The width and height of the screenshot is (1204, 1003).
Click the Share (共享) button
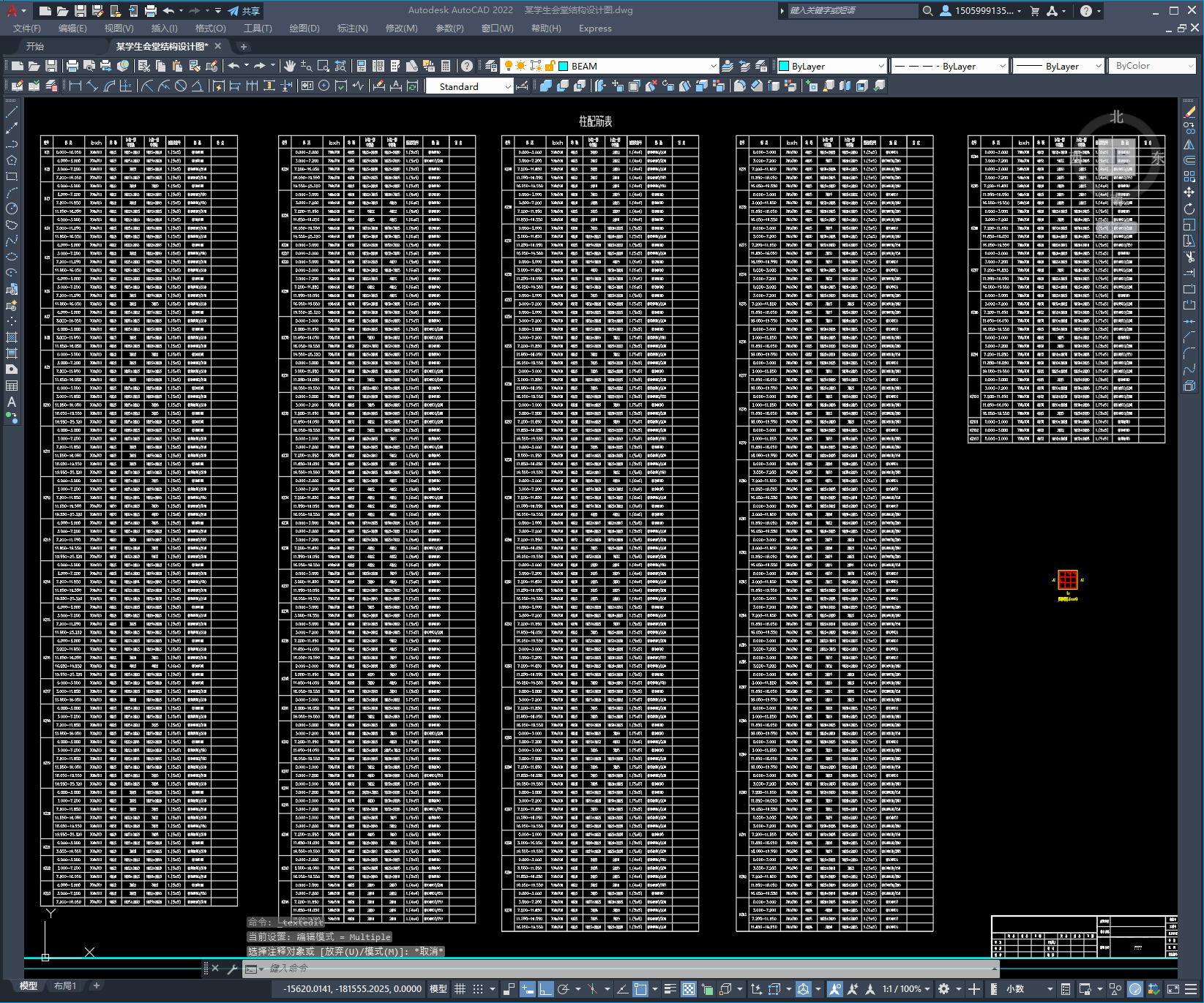244,11
